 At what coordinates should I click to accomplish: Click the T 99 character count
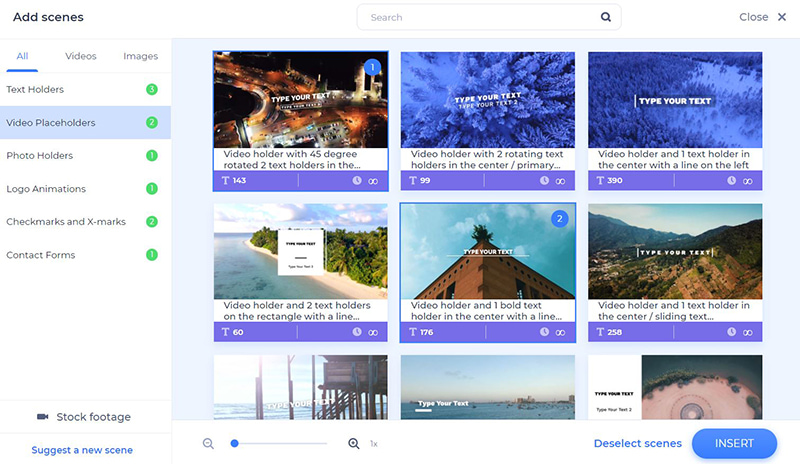[420, 180]
